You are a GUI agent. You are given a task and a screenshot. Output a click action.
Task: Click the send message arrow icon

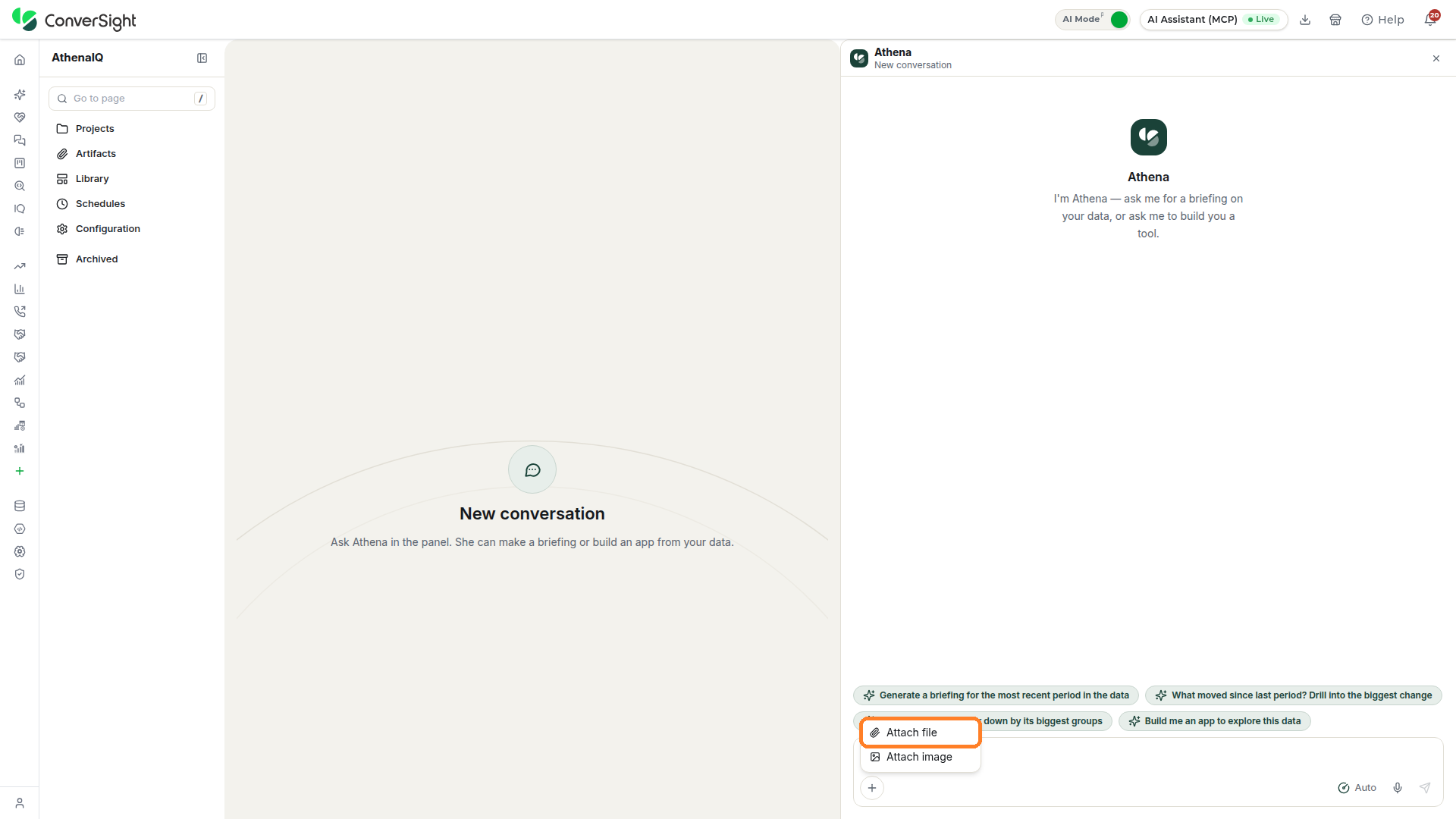(x=1425, y=788)
